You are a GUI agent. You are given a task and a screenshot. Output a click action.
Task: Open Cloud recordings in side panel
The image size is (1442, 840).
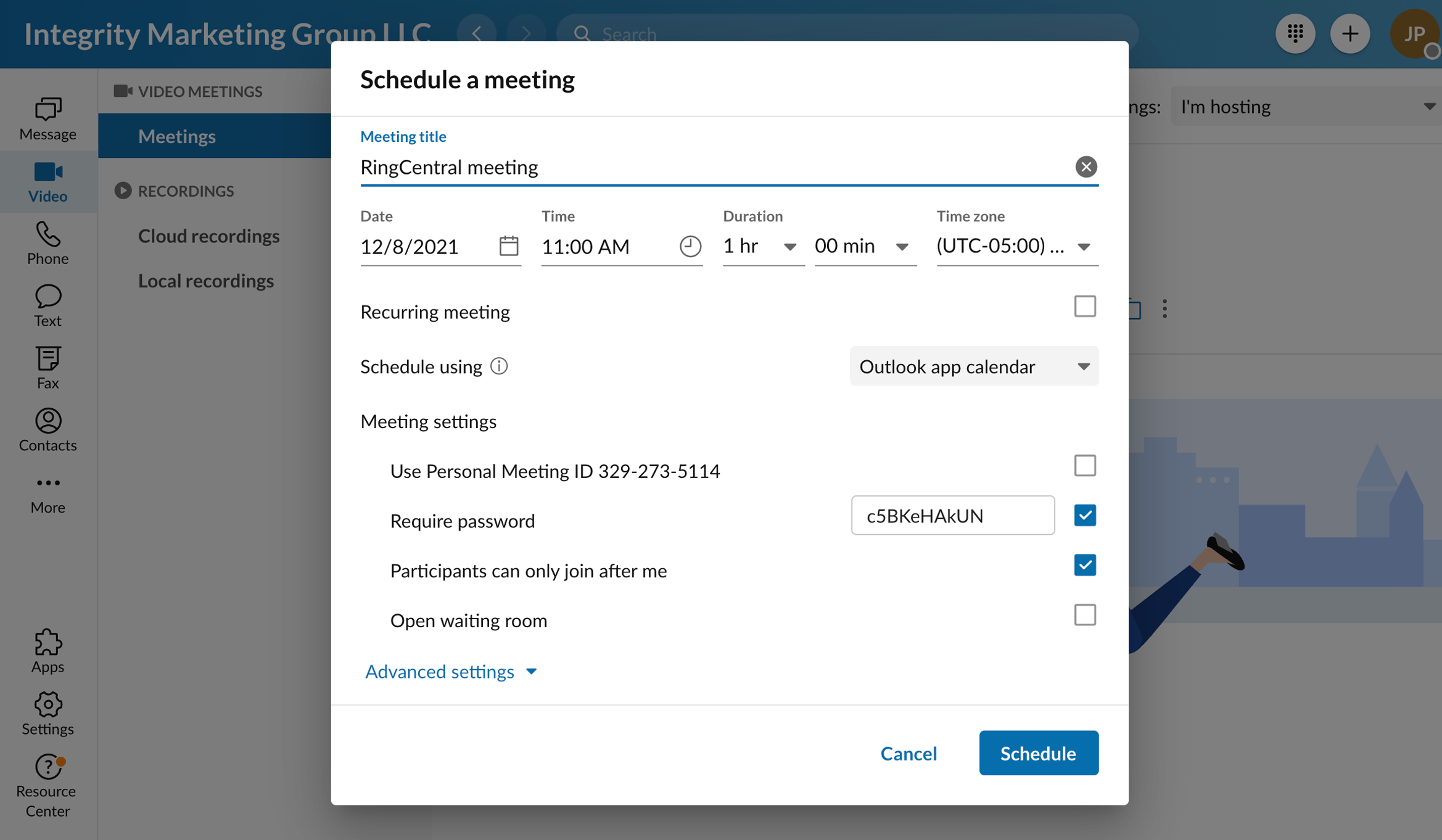coord(208,236)
